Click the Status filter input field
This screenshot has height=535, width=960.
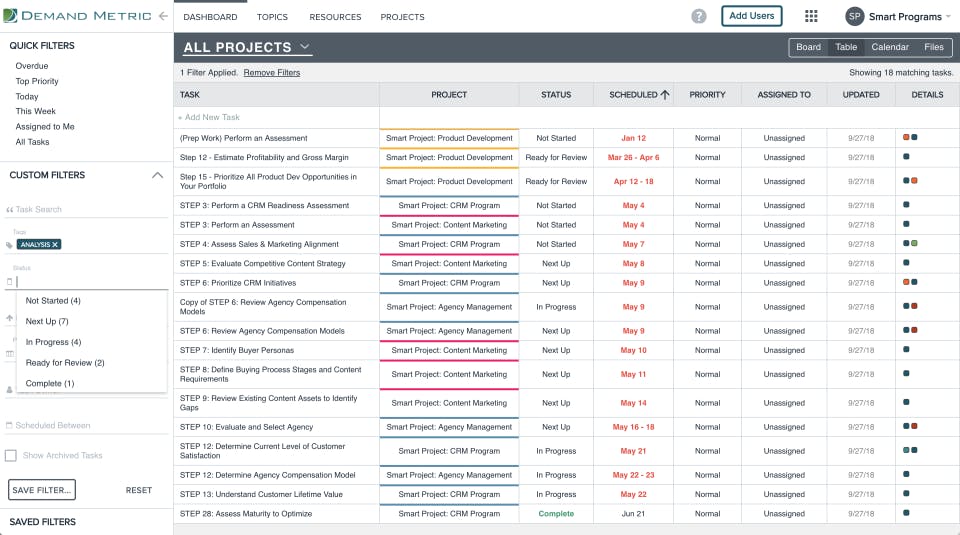click(92, 282)
